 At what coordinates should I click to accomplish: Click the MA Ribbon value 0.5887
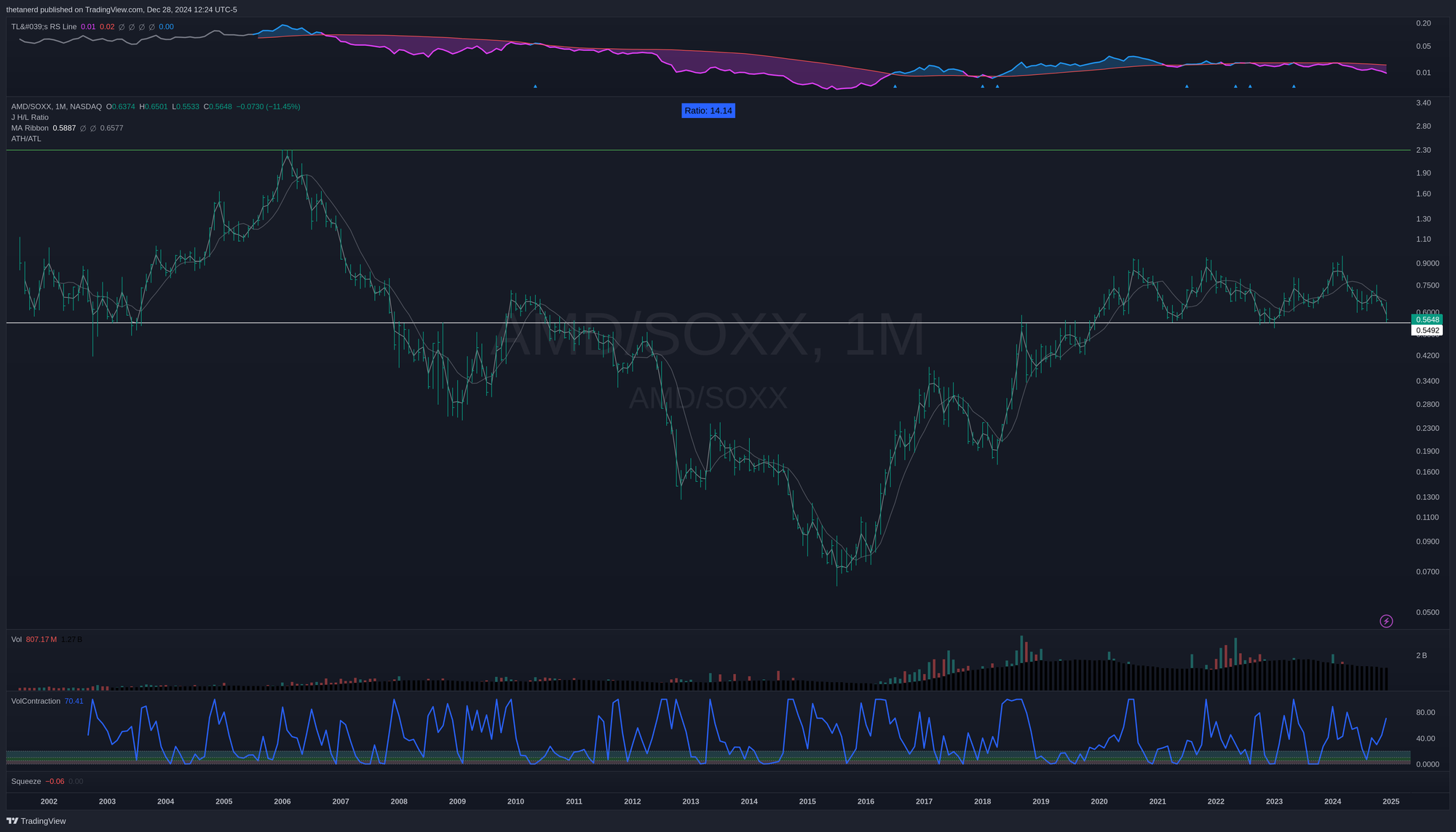coord(64,128)
